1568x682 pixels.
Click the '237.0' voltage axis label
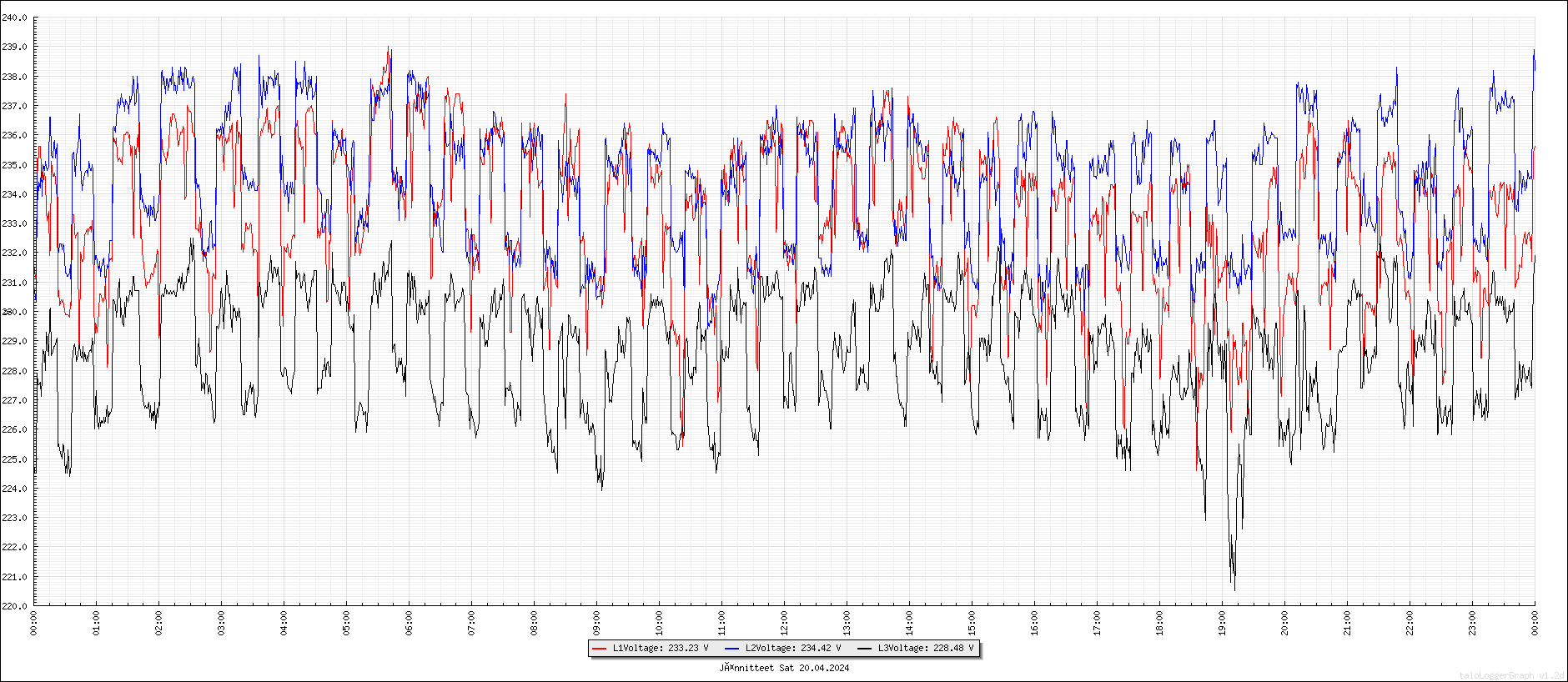coord(14,106)
